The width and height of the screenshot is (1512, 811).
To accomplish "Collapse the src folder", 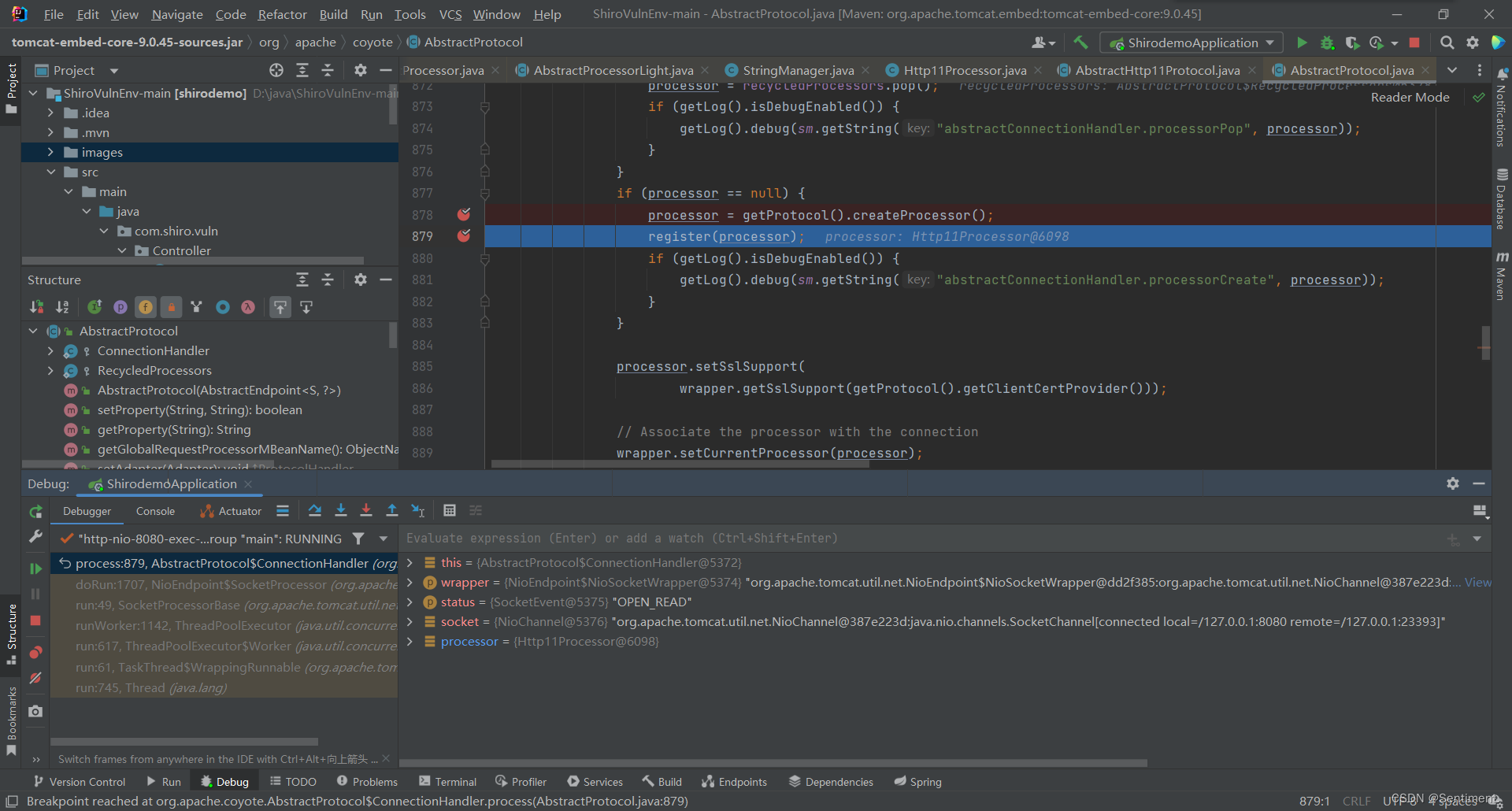I will [x=50, y=172].
